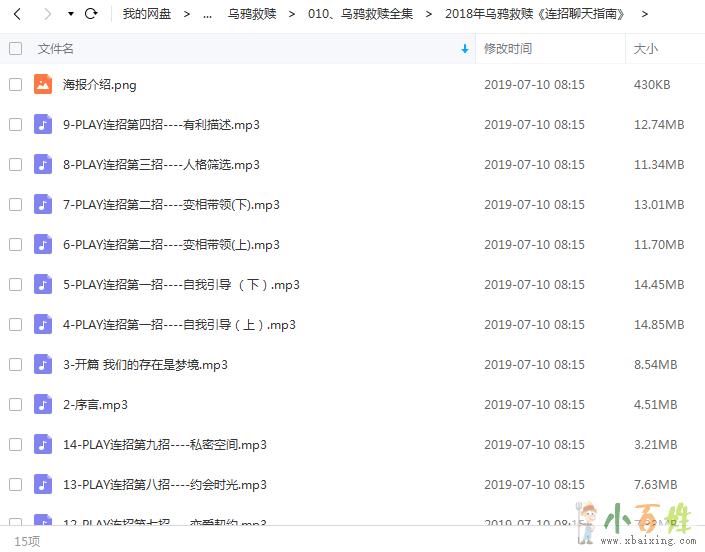Screen dimensions: 705x552
Task: Go to 我的网盘 in breadcrumb
Action: click(x=147, y=14)
